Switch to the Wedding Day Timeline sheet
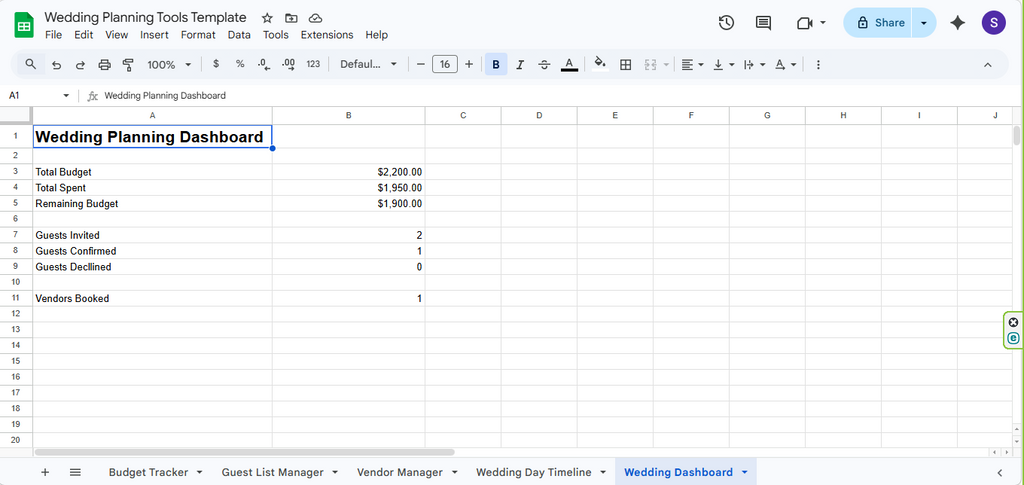1024x485 pixels. point(534,472)
